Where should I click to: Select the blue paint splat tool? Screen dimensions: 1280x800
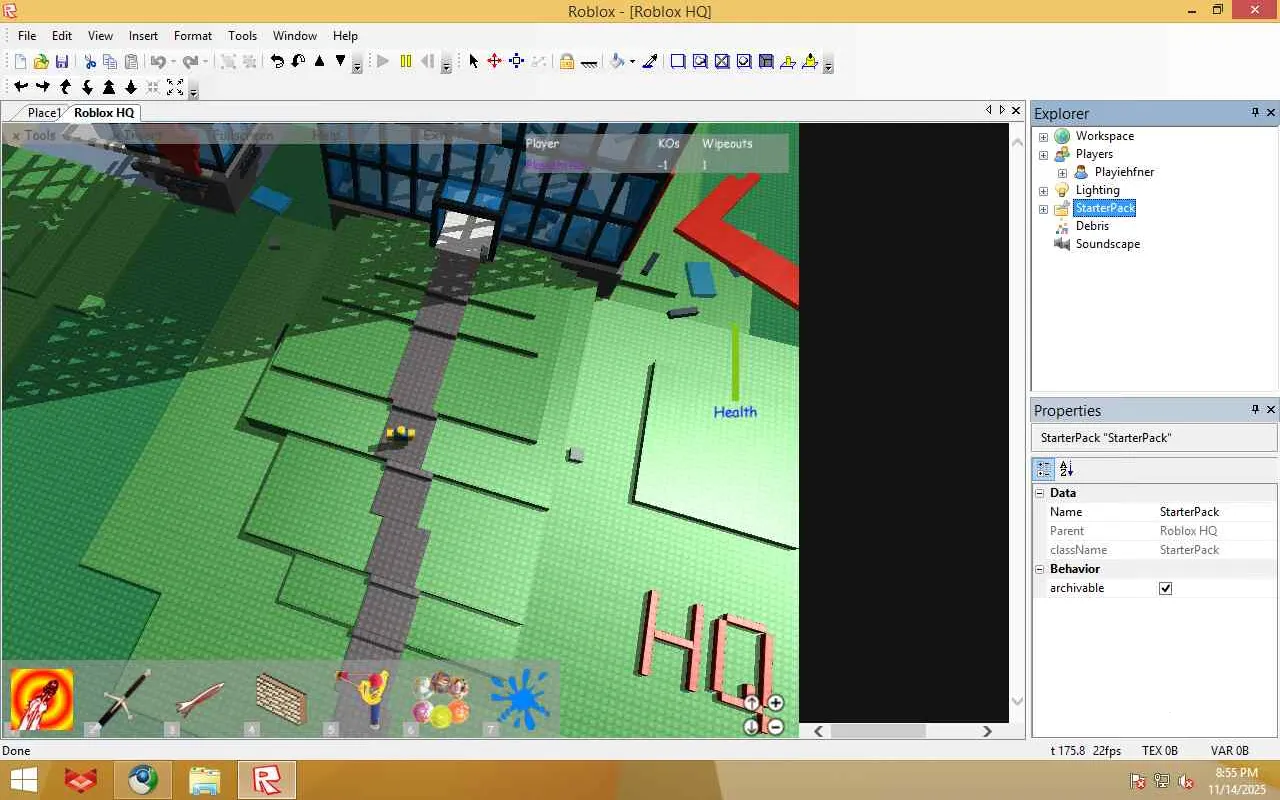[x=520, y=699]
